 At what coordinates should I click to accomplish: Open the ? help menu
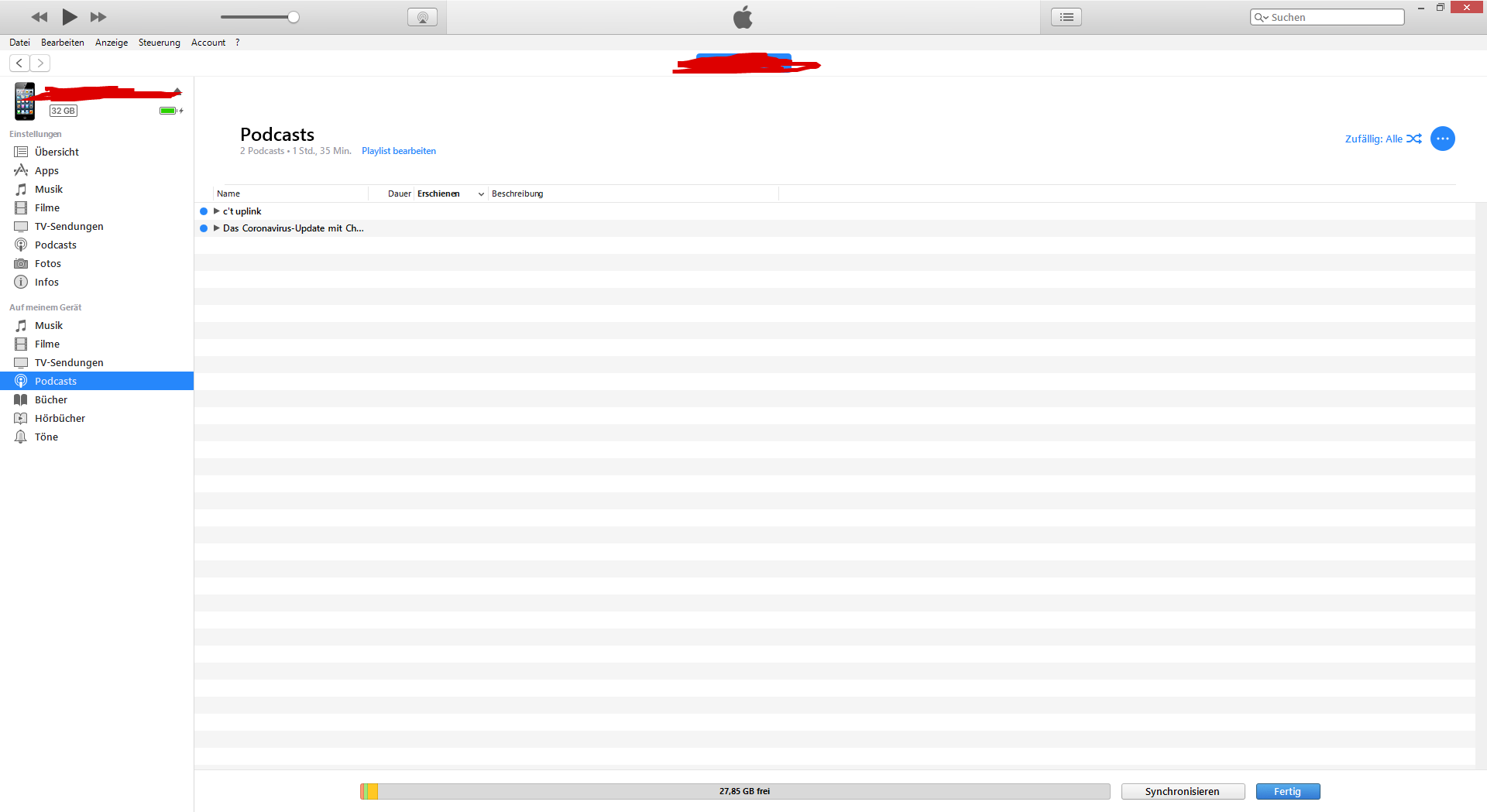238,43
